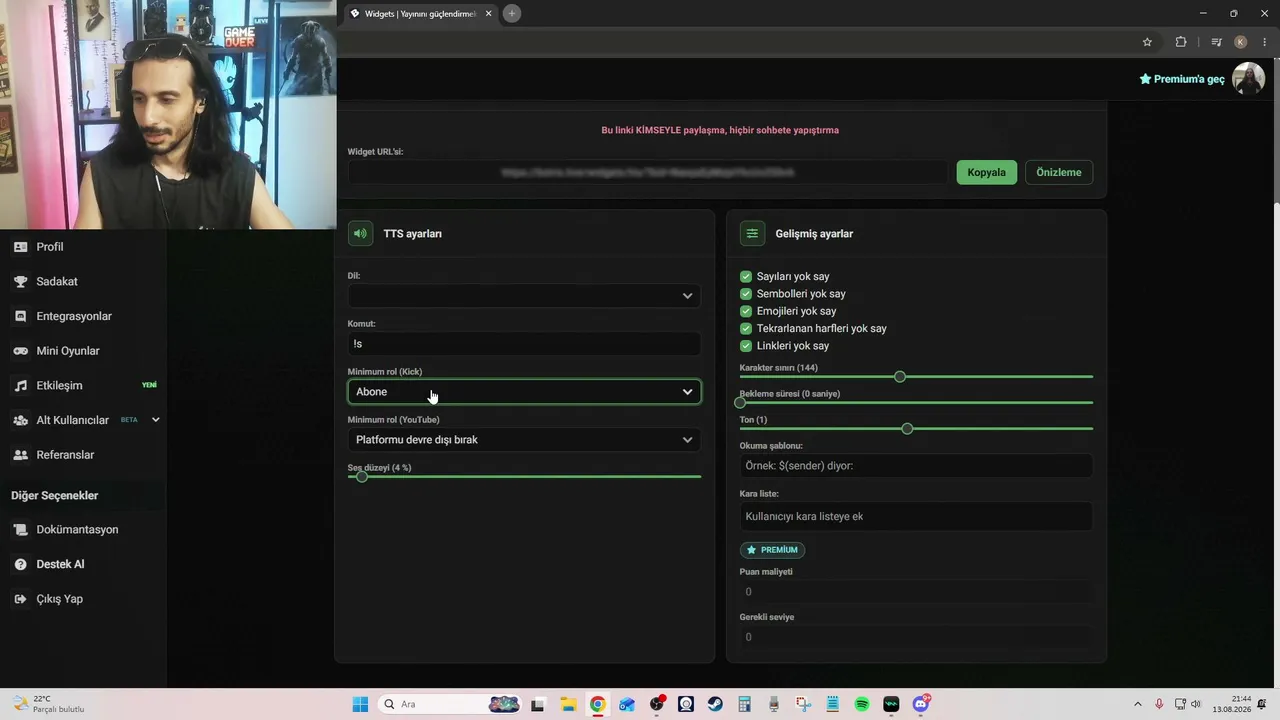Toggle the Emojileri yok say checkbox

(746, 311)
